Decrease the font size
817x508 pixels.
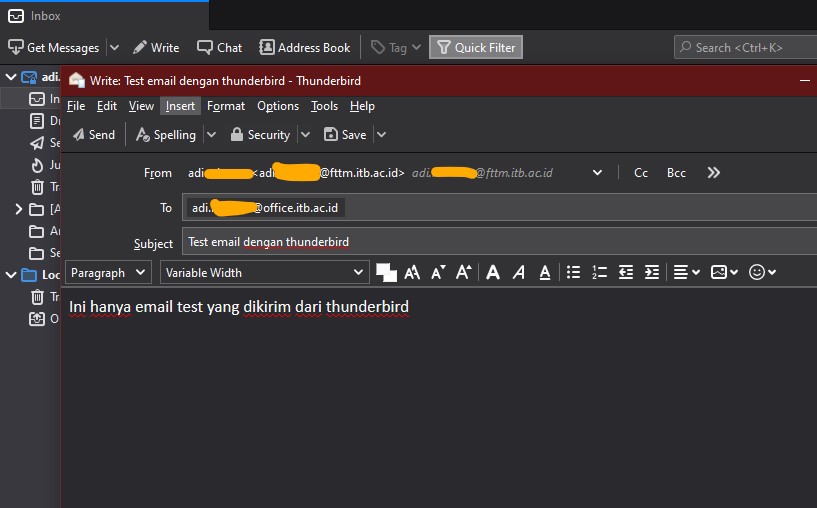coord(438,272)
